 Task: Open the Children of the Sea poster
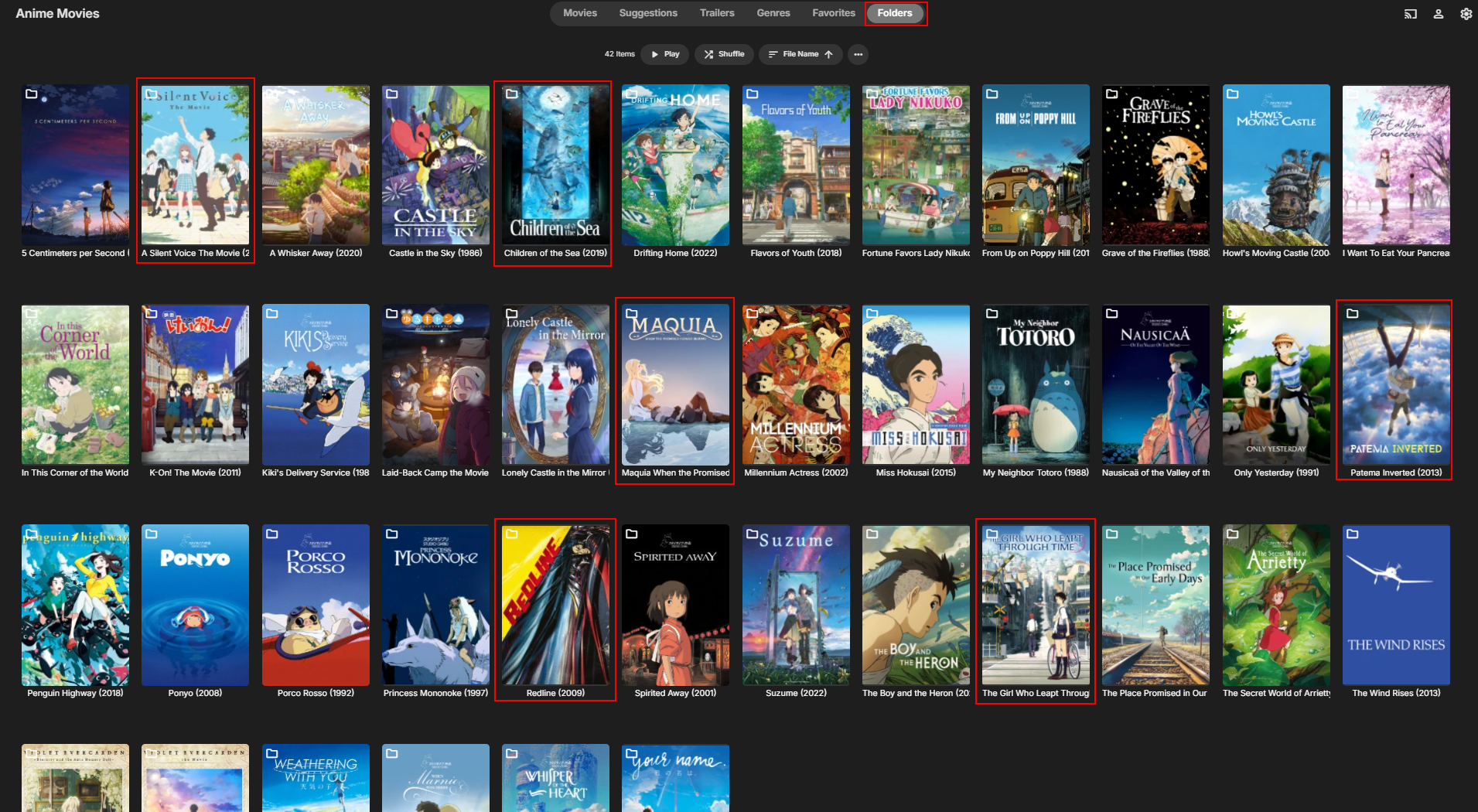click(555, 165)
